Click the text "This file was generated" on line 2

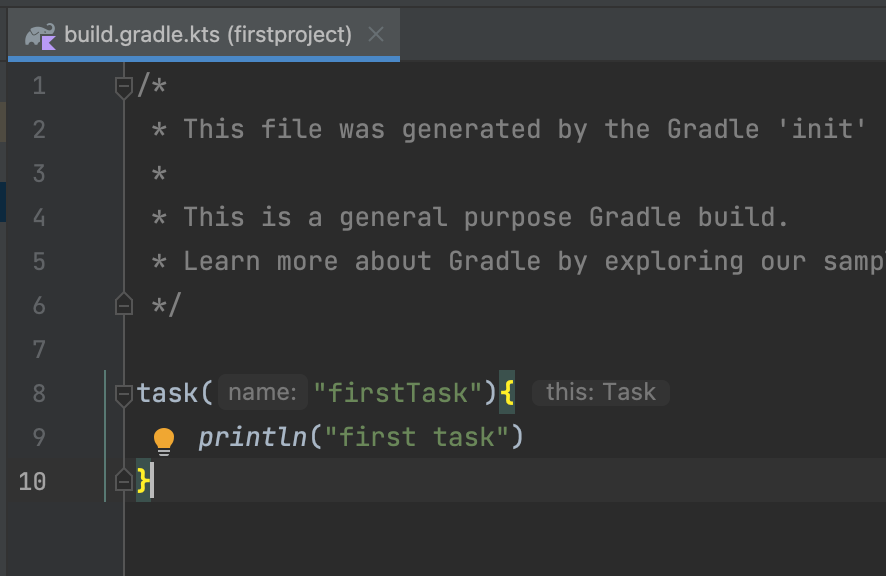(x=362, y=129)
